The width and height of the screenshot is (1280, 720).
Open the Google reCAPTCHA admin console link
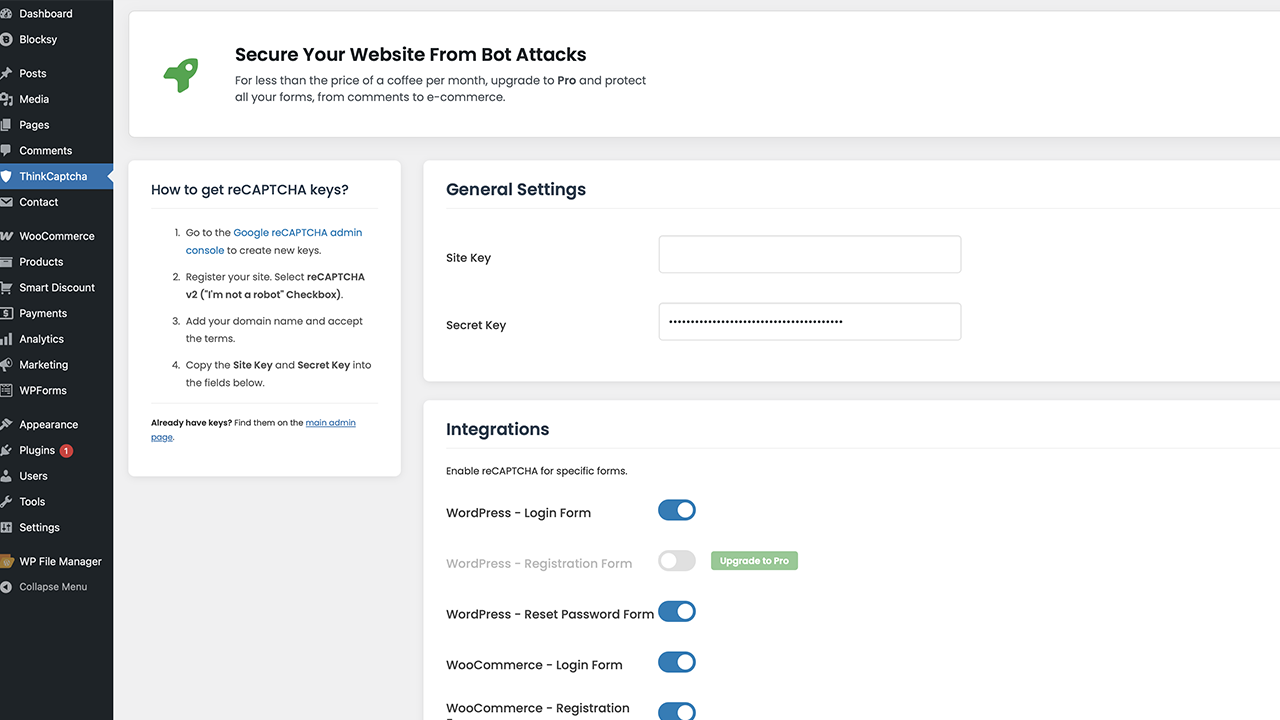pyautogui.click(x=297, y=233)
